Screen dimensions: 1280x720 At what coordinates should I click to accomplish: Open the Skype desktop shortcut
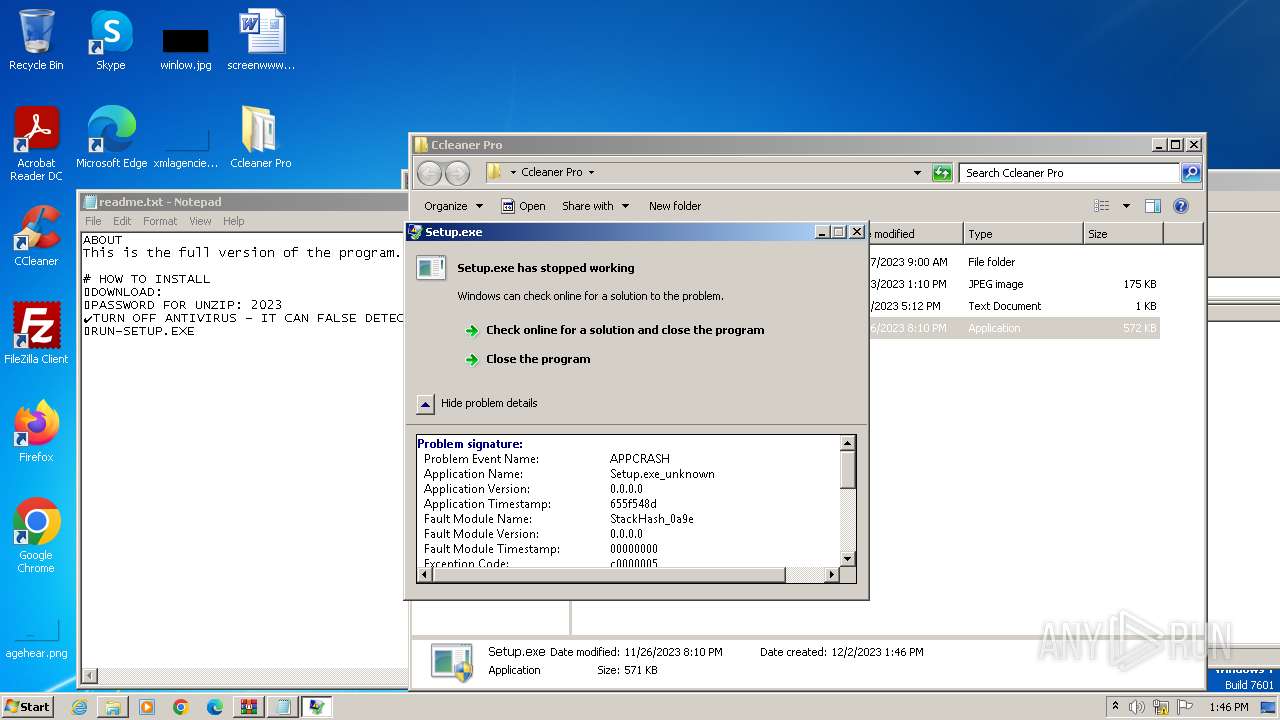click(110, 40)
